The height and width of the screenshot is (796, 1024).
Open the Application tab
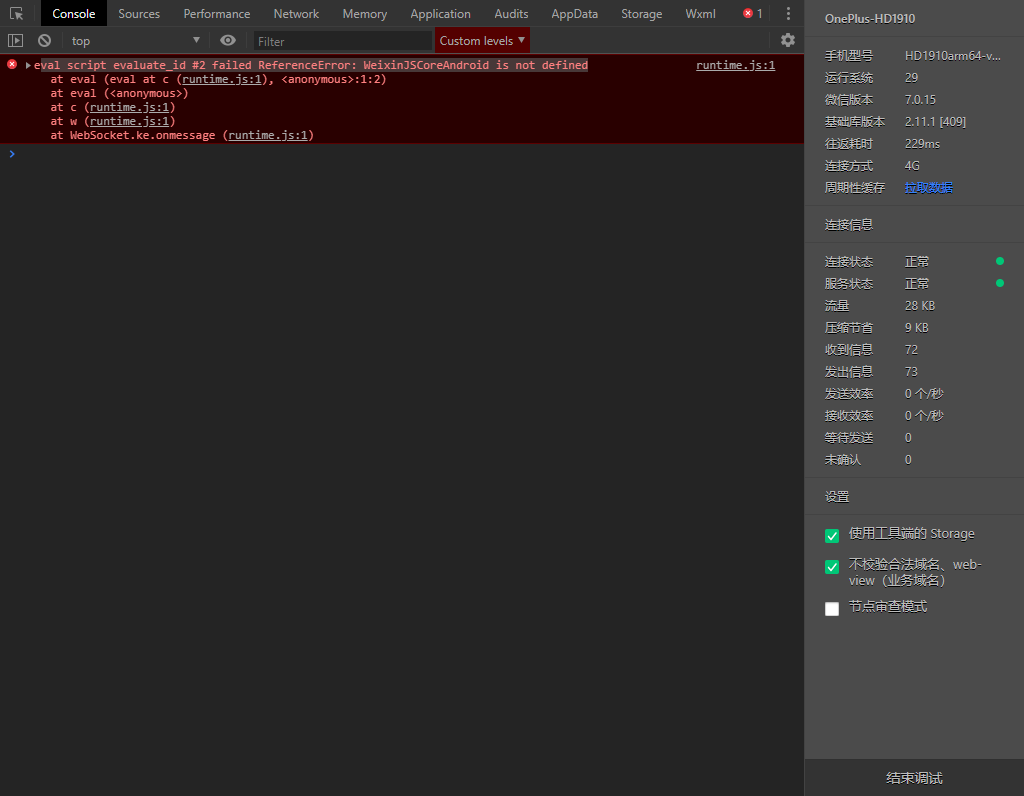coord(440,14)
